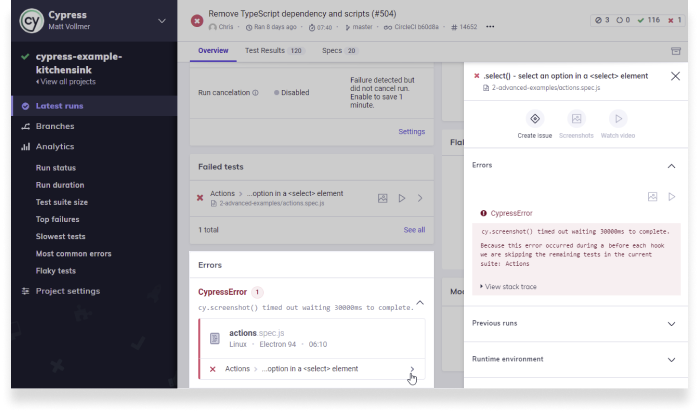Open screenshot icon for failed Actions test
This screenshot has height=414, width=699.
click(382, 198)
